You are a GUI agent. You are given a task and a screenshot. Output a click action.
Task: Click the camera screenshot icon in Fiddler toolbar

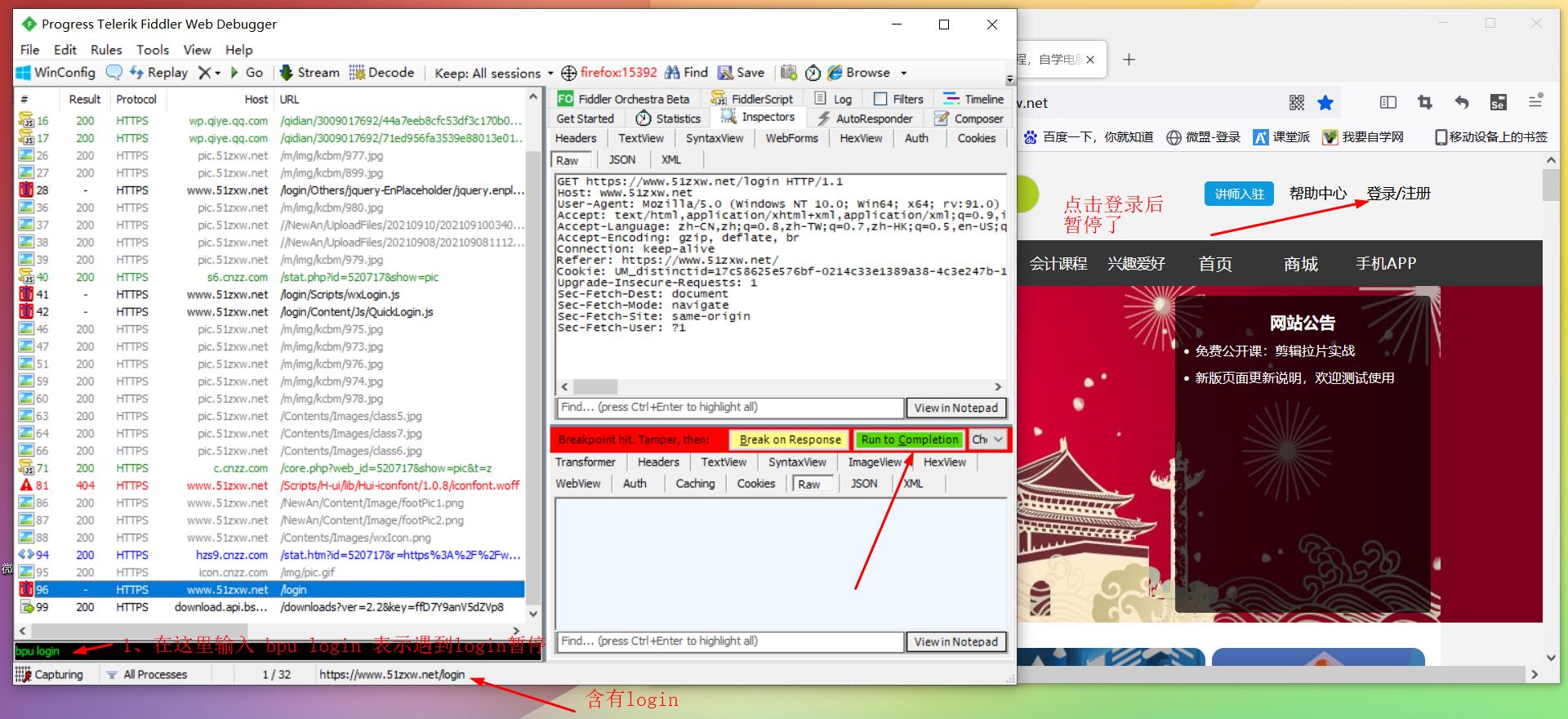(x=788, y=73)
